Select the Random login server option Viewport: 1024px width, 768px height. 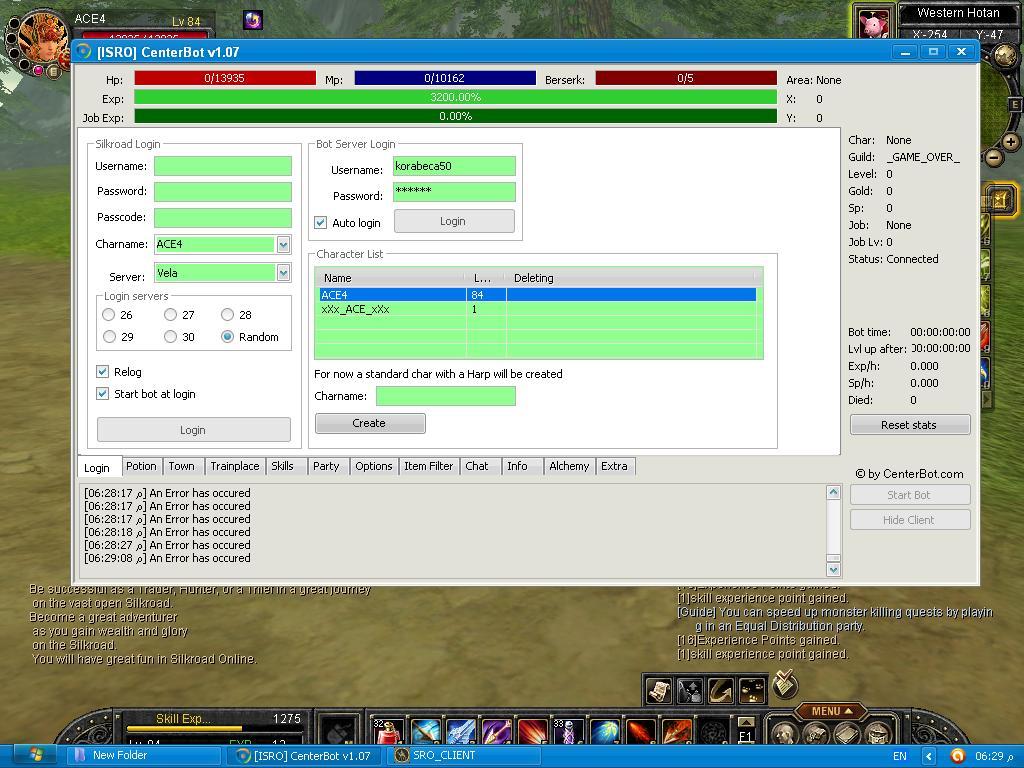(227, 337)
